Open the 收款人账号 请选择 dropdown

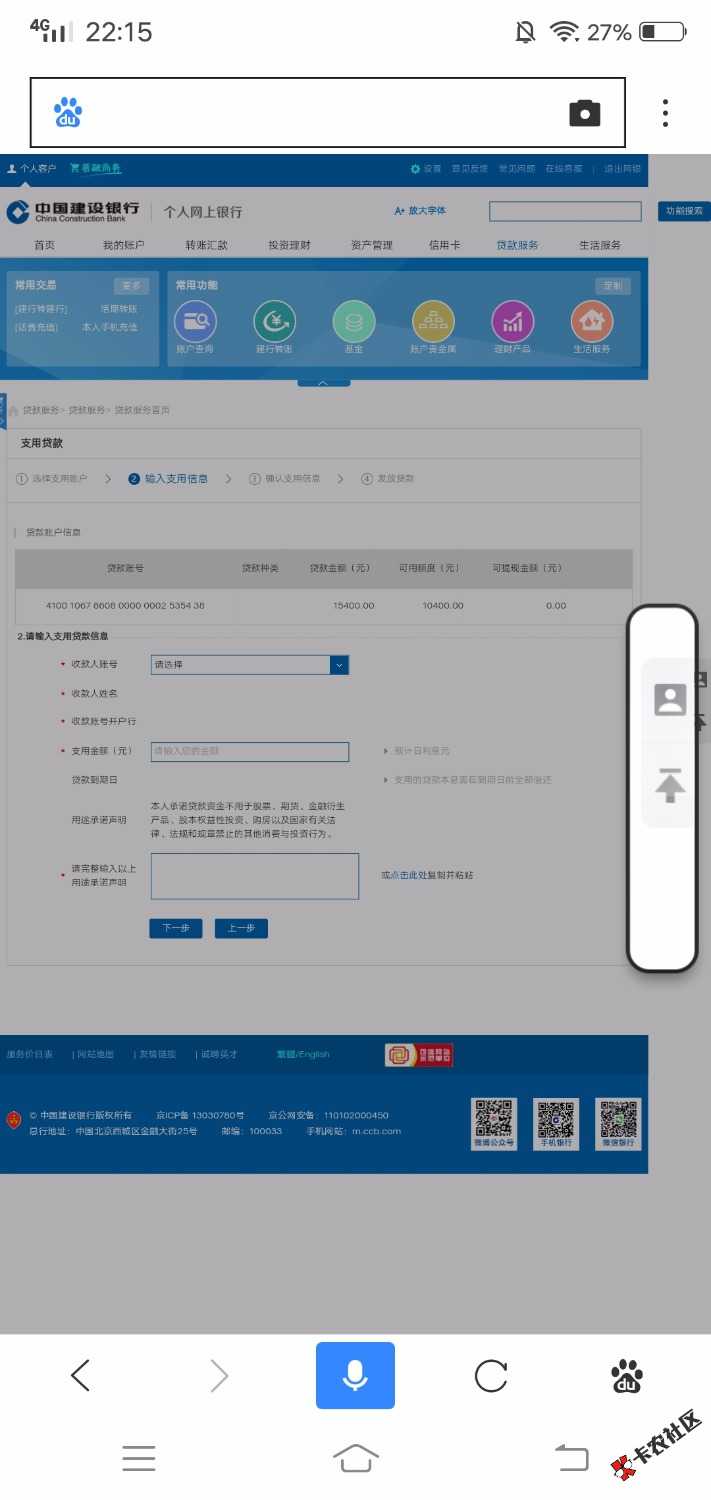point(249,665)
